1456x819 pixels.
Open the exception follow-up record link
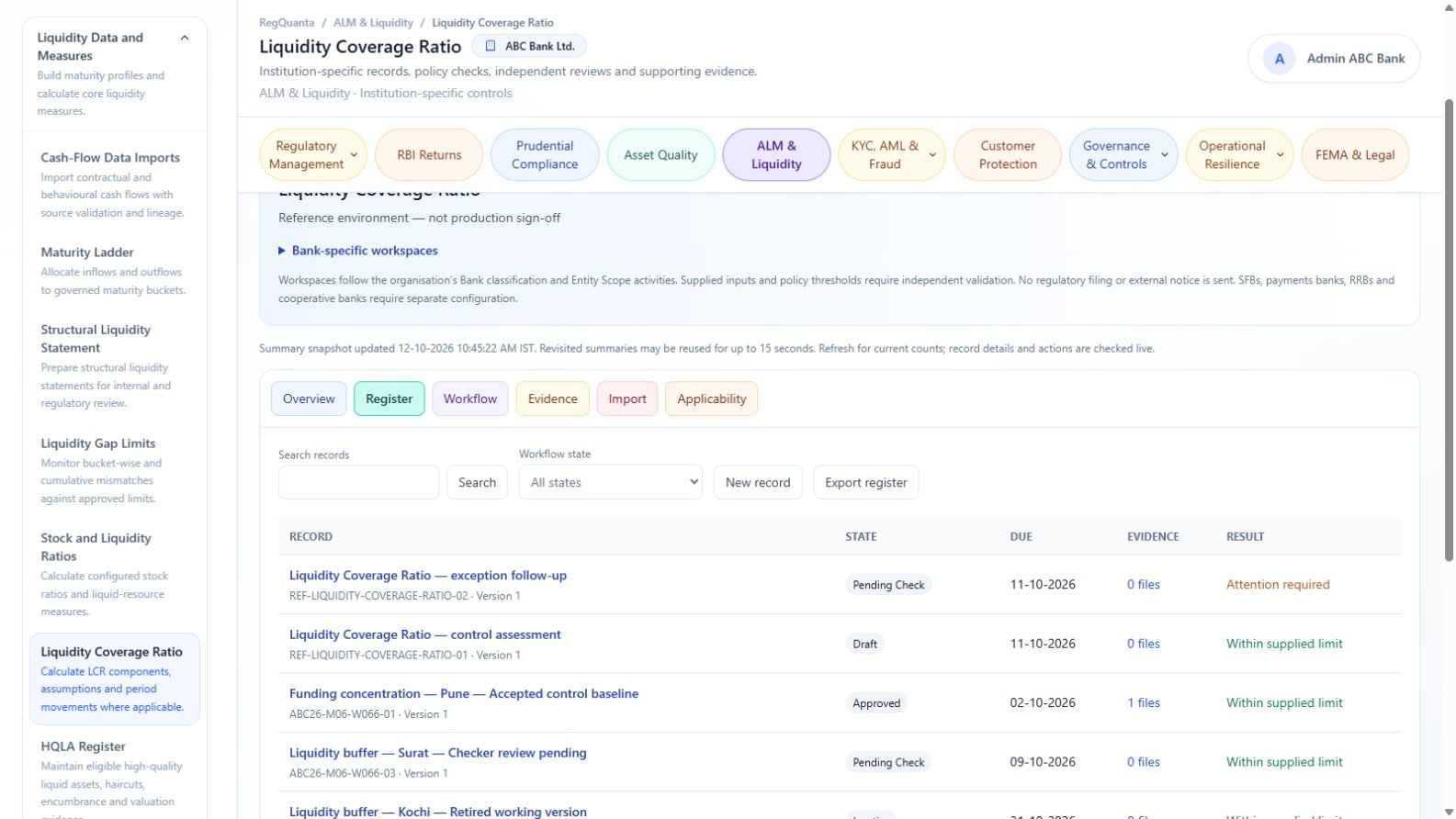(x=428, y=576)
